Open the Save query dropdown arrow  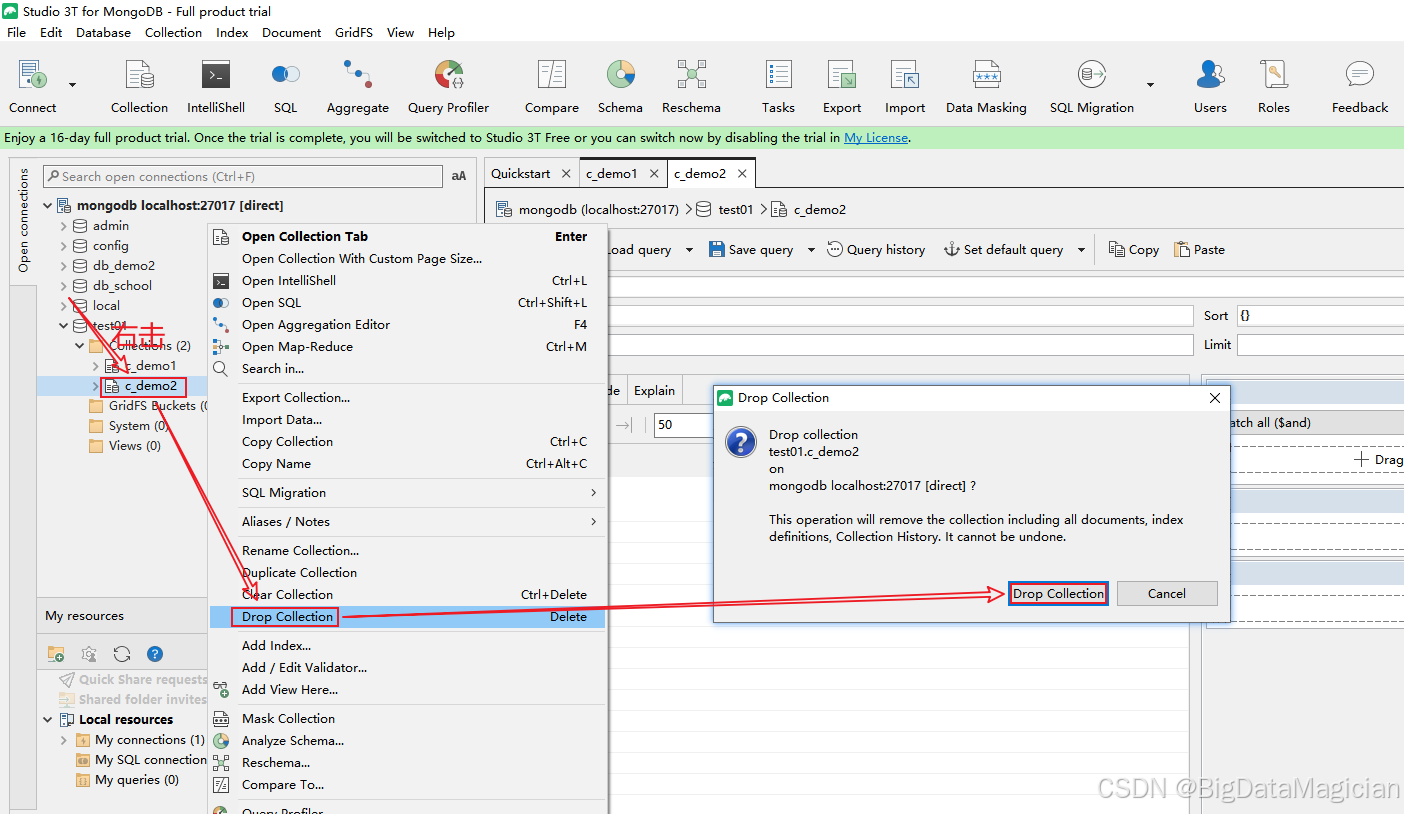pyautogui.click(x=811, y=250)
